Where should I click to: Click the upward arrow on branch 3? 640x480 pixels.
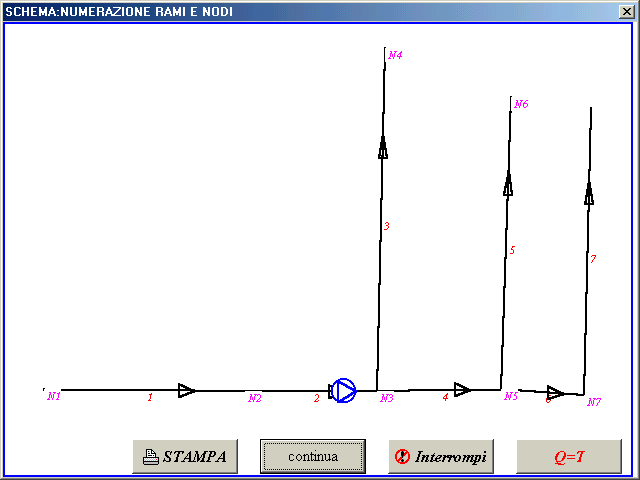(x=383, y=147)
